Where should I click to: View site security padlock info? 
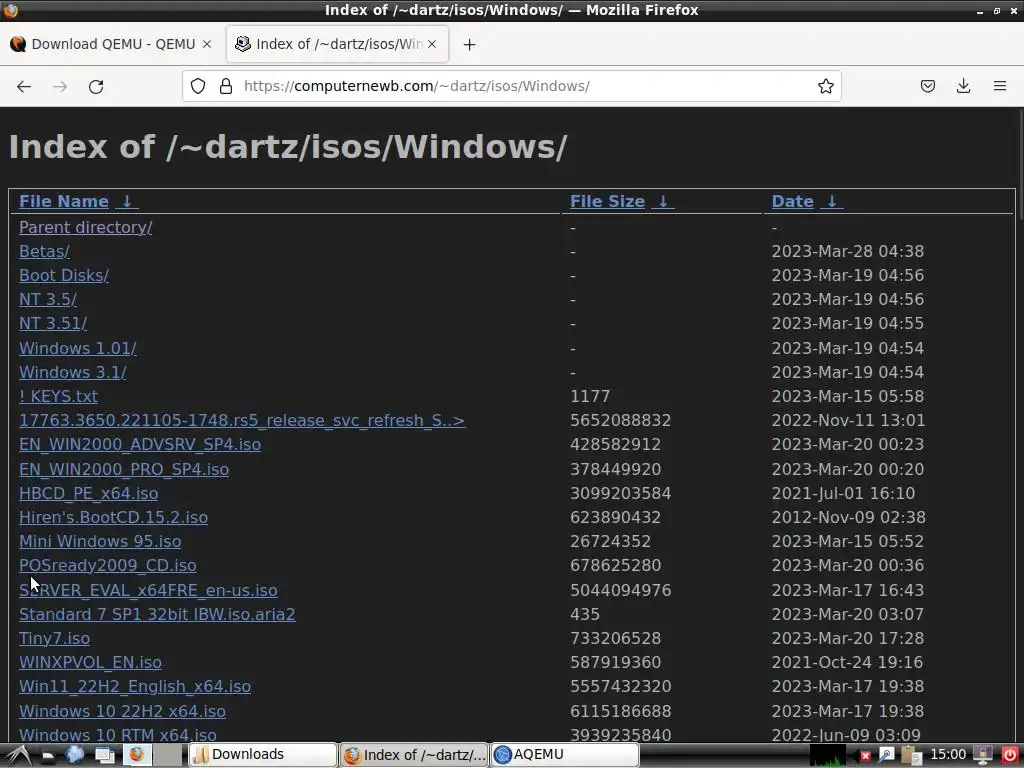226,86
